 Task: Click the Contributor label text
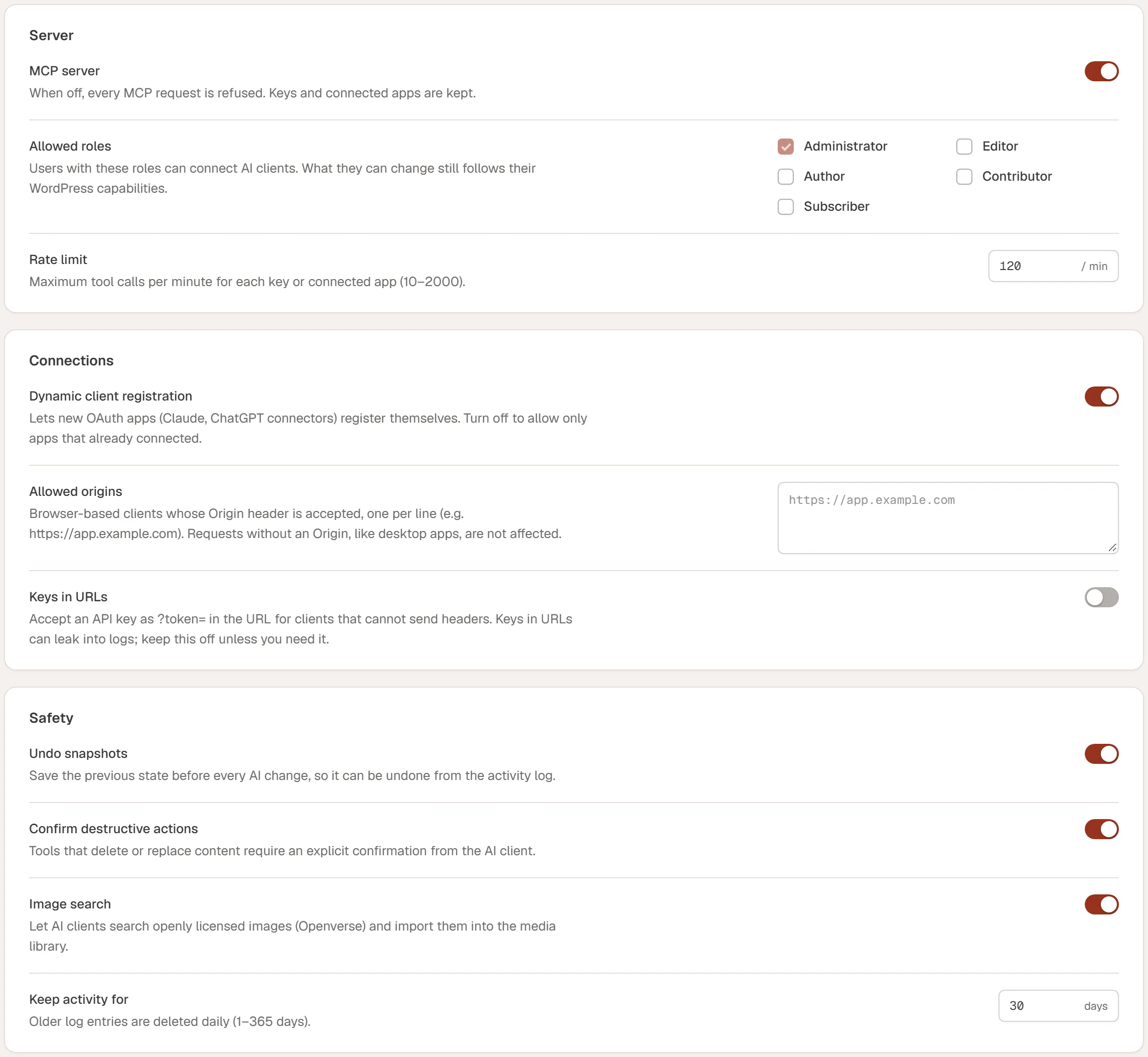(1017, 177)
